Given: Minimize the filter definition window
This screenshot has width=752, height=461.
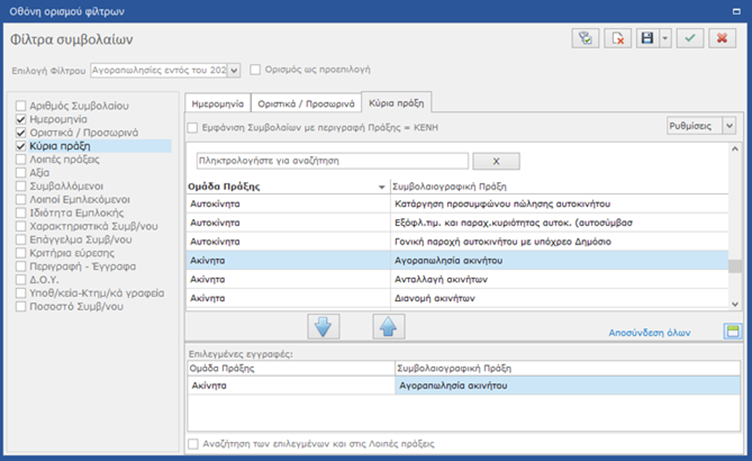Looking at the screenshot, I should [737, 11].
